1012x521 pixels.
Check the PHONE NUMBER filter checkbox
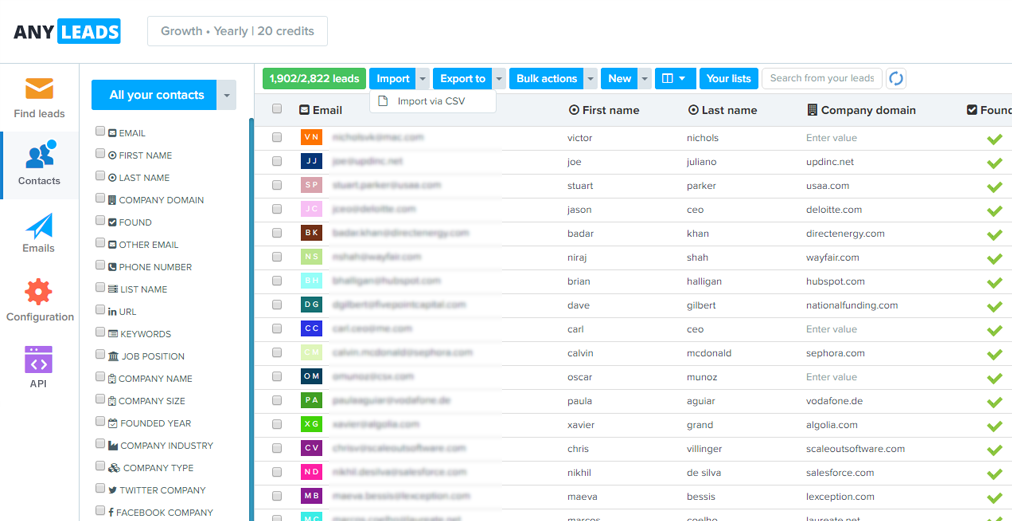coord(100,265)
